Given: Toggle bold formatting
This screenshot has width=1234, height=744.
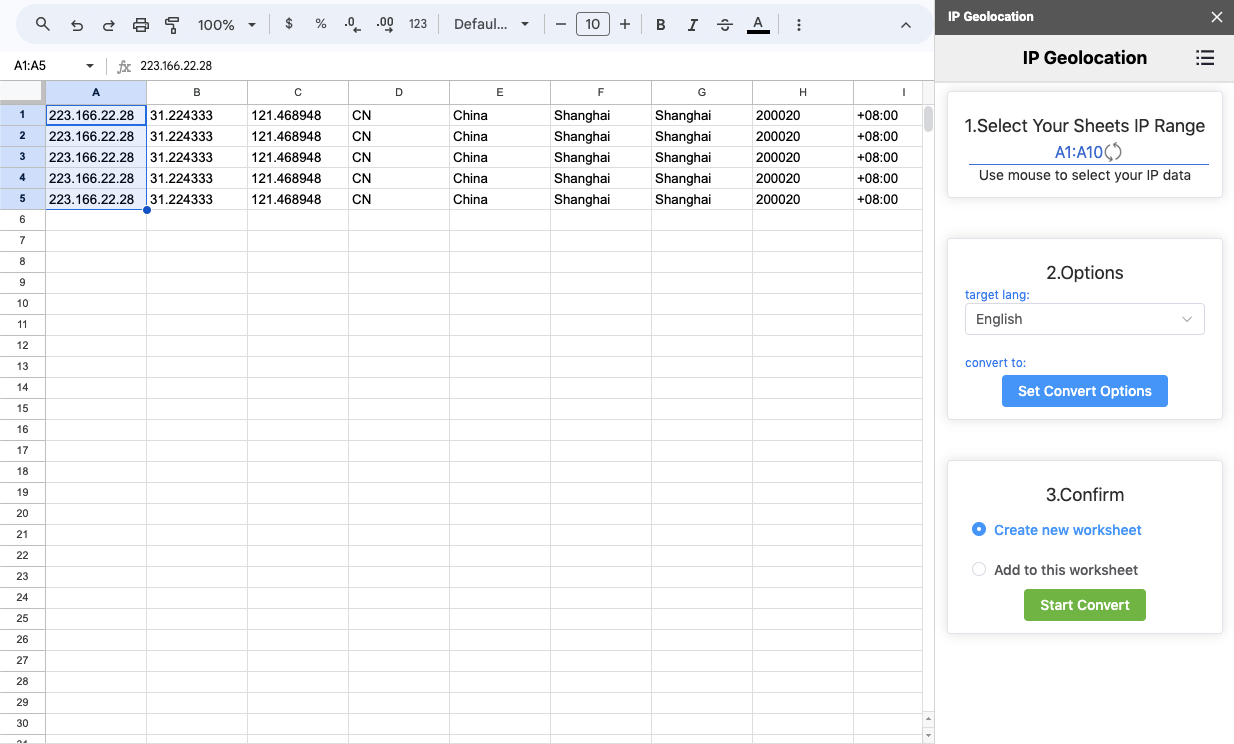Looking at the screenshot, I should point(661,25).
